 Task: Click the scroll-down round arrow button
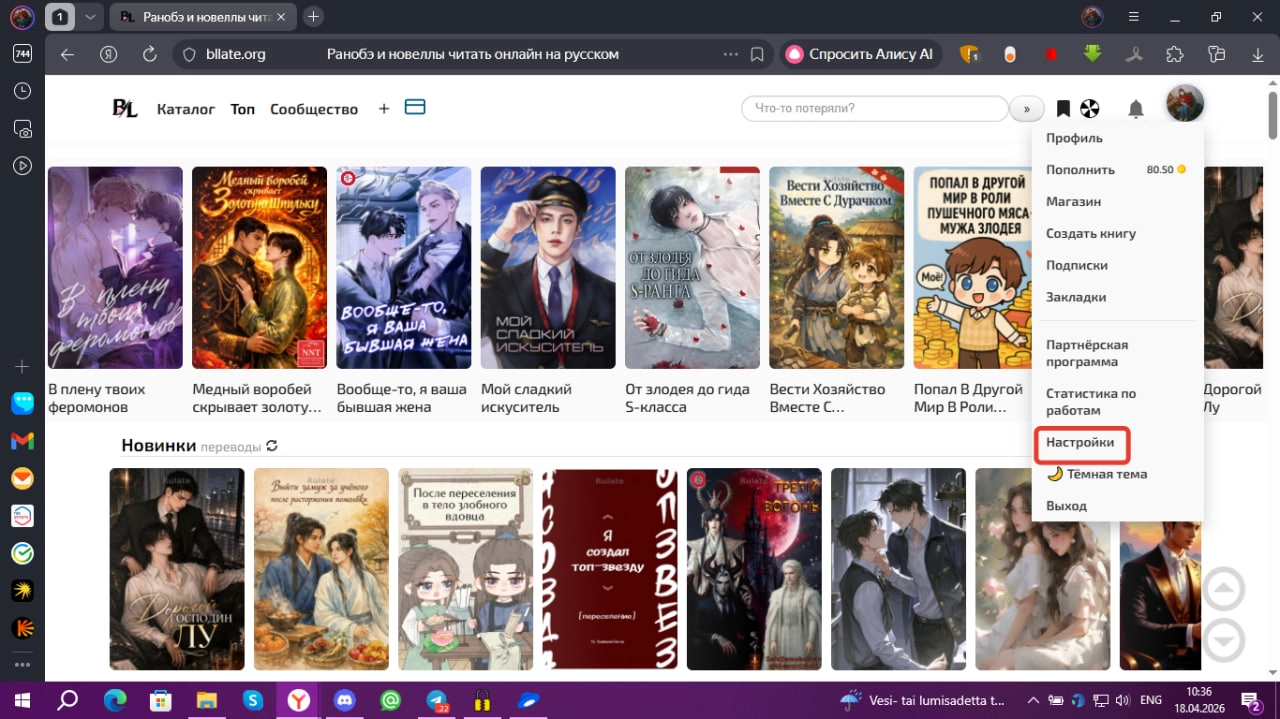click(x=1224, y=640)
